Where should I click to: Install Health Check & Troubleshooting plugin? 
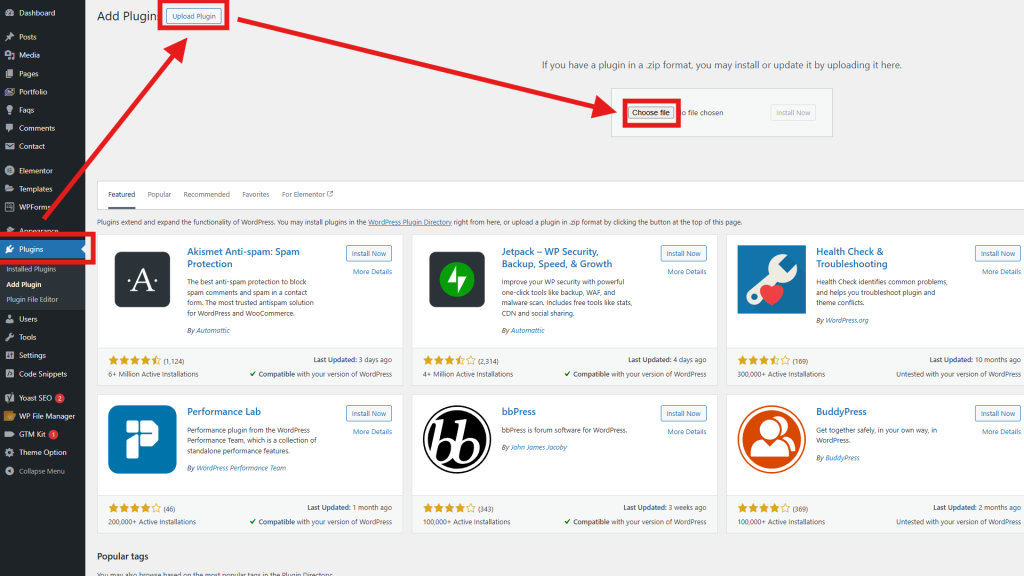pos(998,253)
